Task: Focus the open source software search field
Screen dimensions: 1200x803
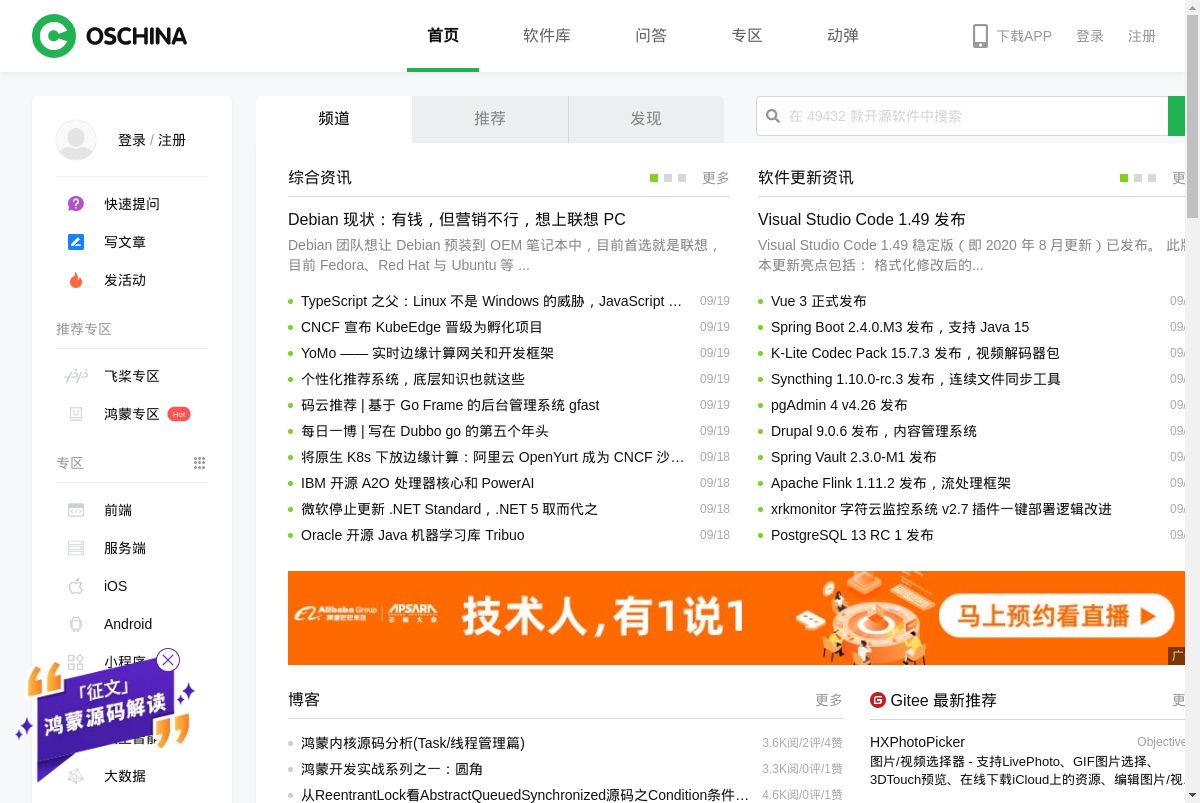Action: [x=963, y=116]
